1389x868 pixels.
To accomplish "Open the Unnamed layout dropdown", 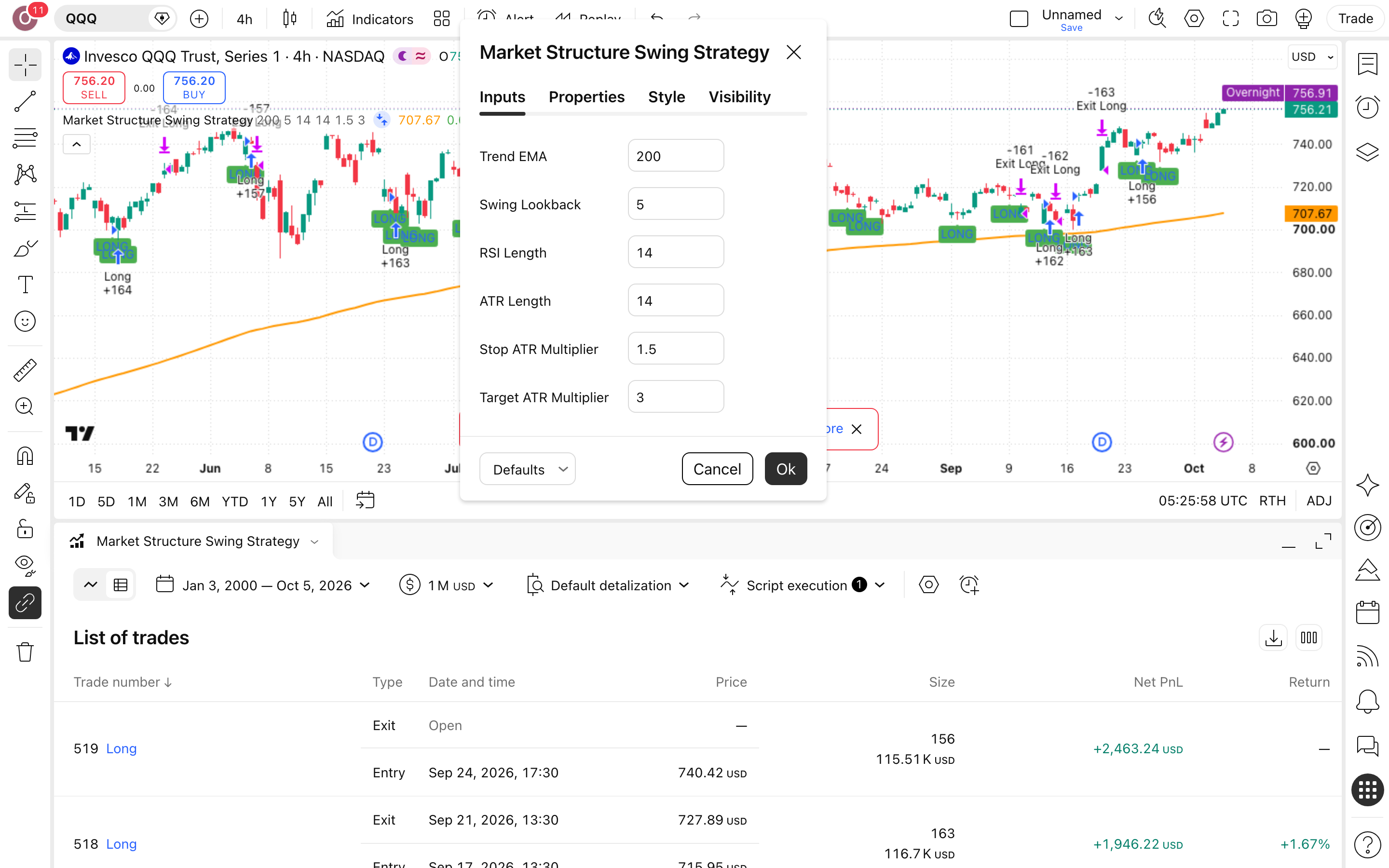I will (x=1119, y=19).
